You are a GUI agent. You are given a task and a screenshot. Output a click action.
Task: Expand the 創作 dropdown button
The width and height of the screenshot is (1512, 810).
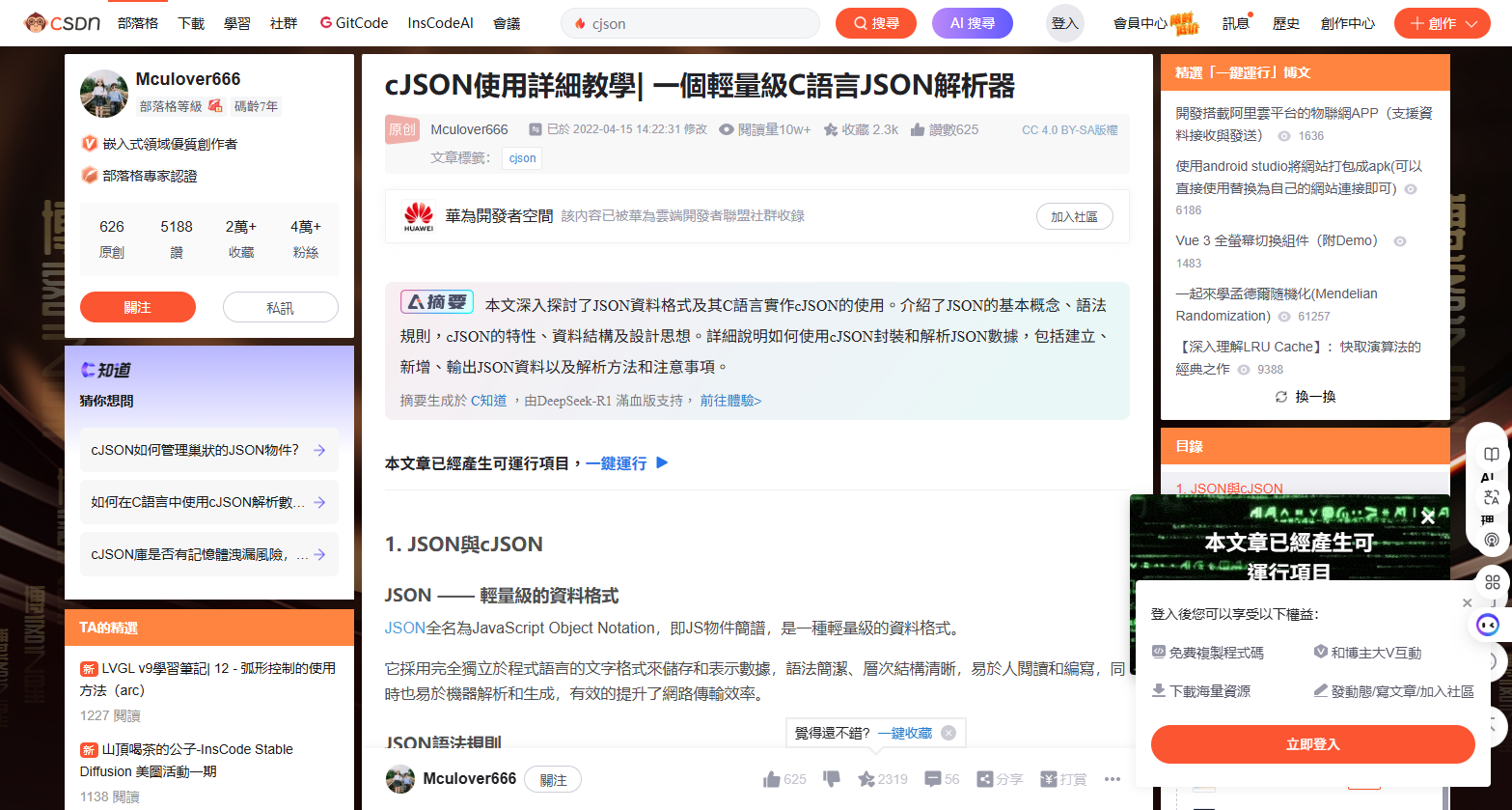click(x=1443, y=23)
